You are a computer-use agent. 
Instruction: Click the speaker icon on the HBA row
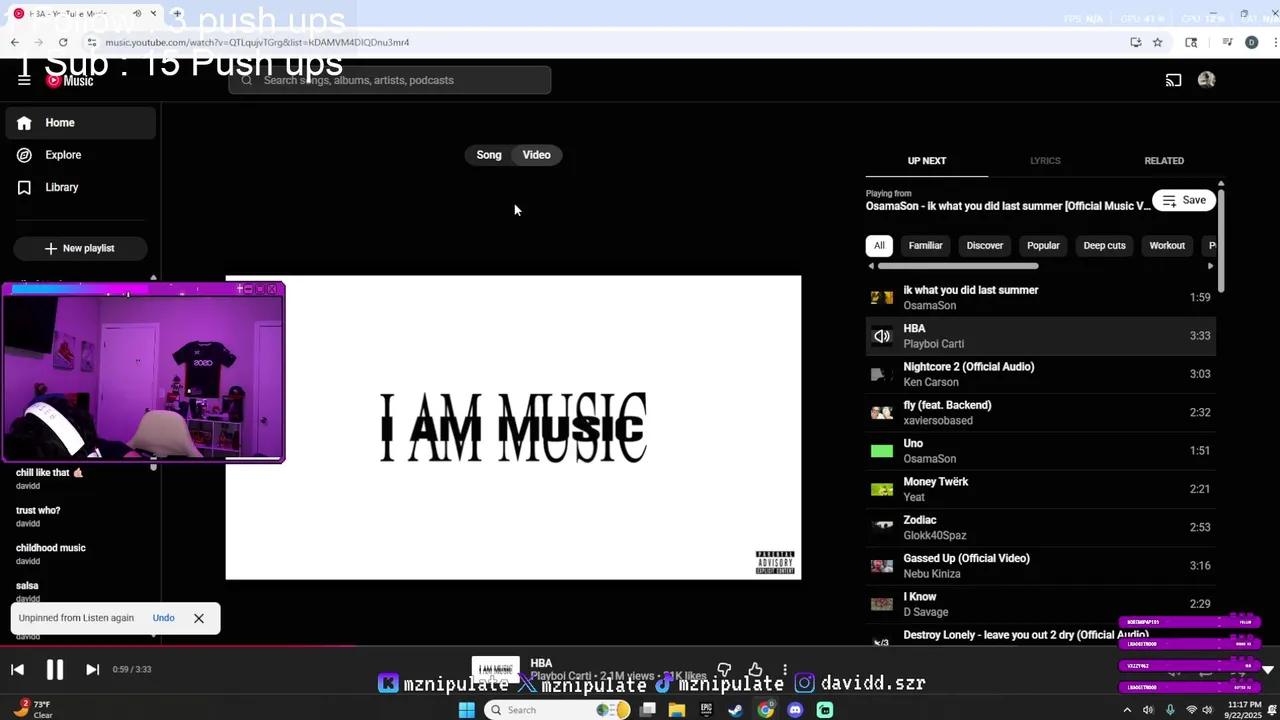[x=882, y=336]
